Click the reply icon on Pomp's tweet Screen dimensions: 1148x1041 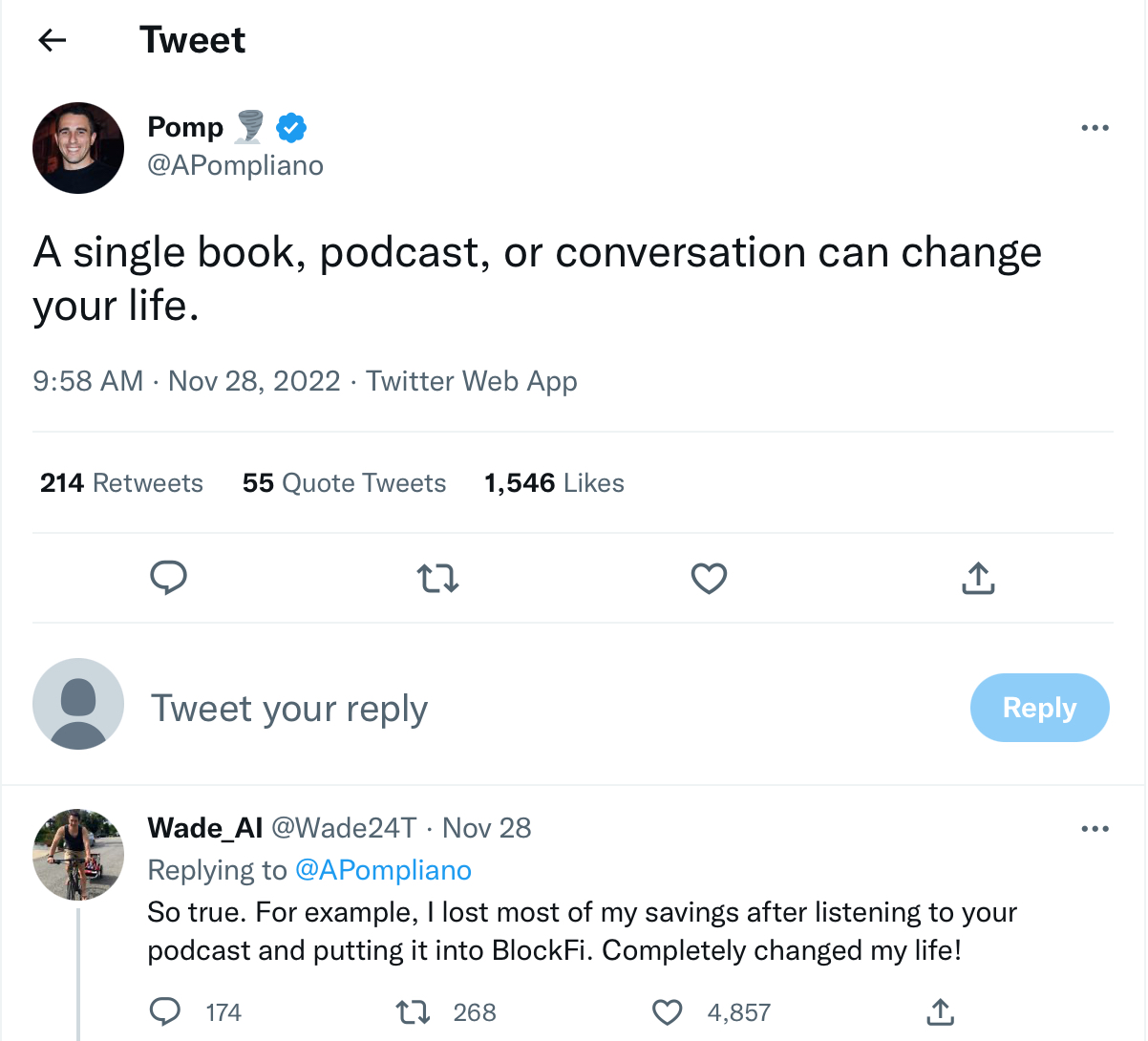(x=169, y=578)
